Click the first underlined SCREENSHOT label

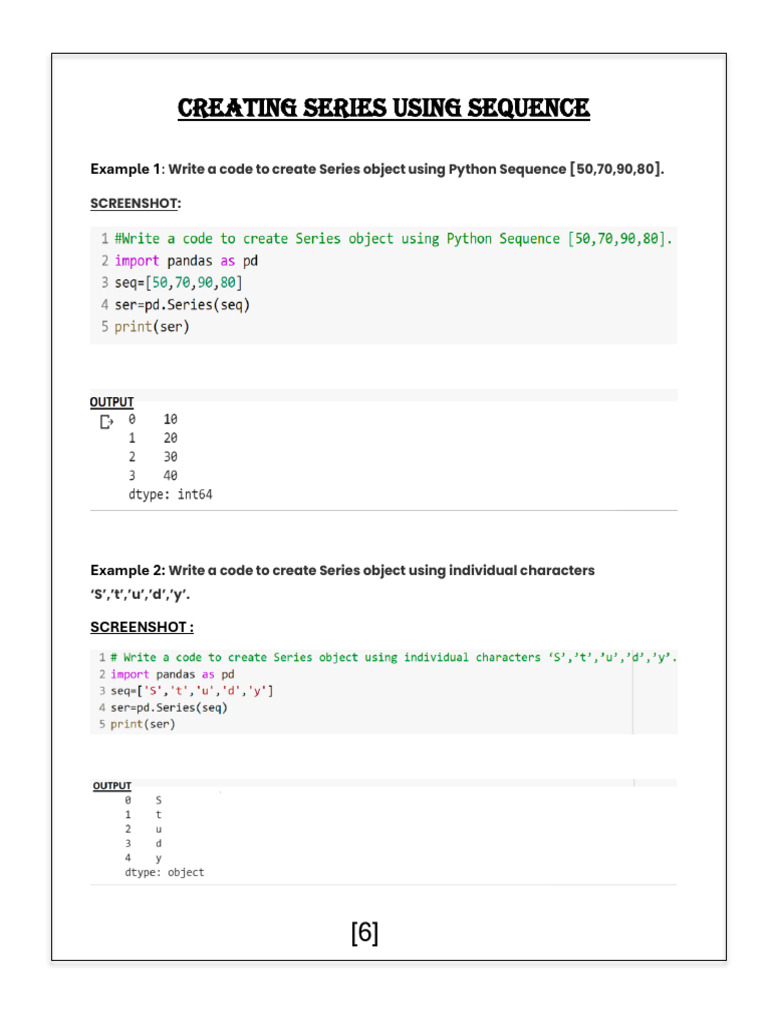134,203
